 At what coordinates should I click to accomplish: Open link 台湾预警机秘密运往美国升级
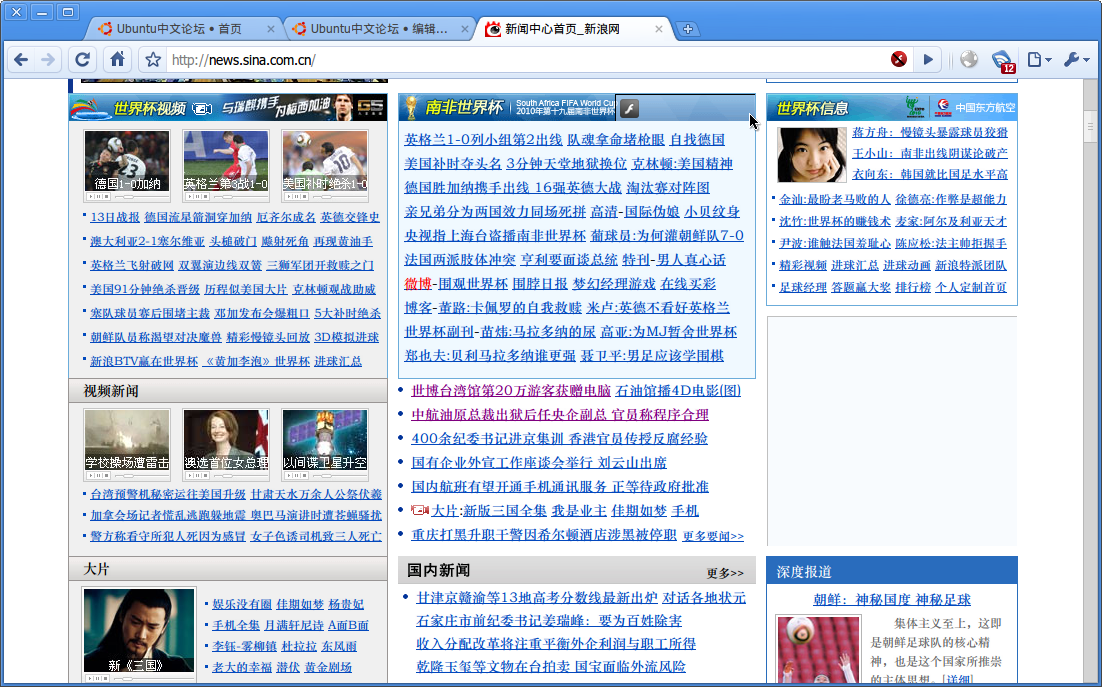167,495
